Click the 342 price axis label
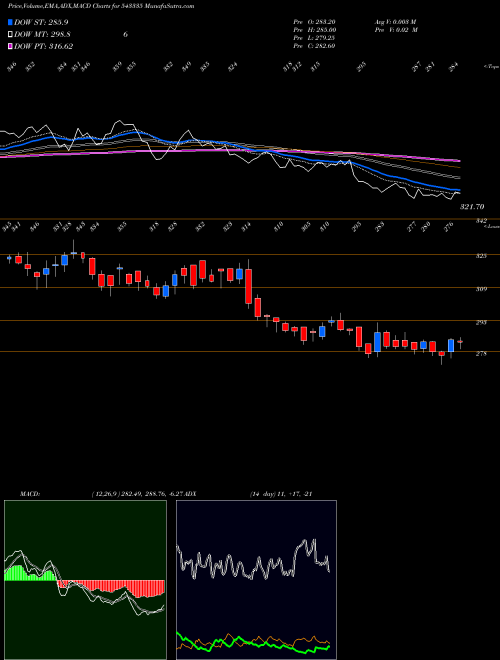Image resolution: width=500 pixels, height=660 pixels. (482, 221)
